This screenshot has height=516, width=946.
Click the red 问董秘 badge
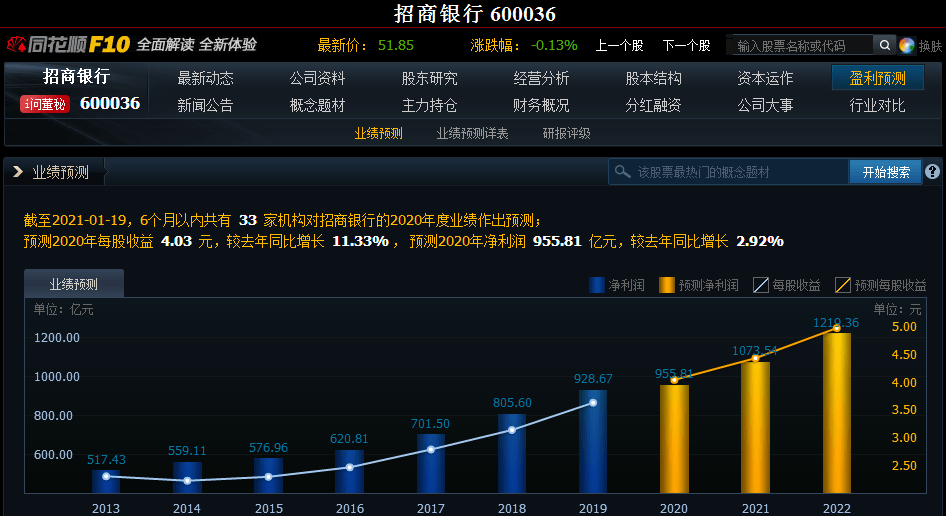point(45,104)
